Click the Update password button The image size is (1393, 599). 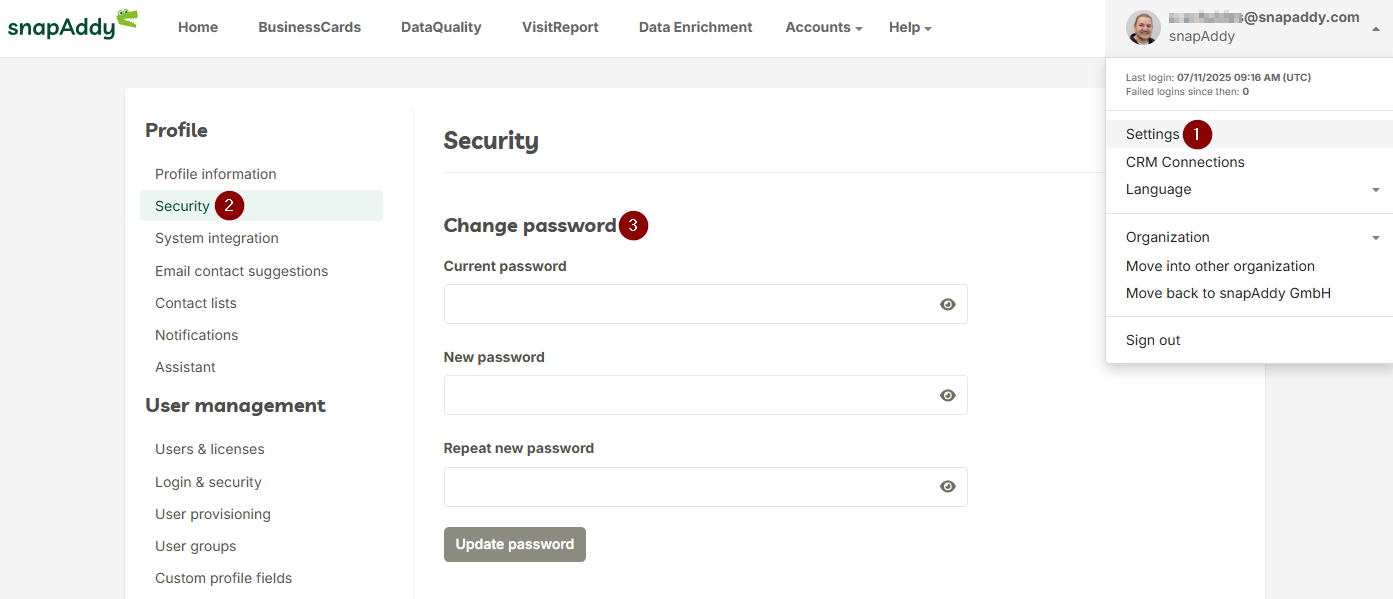[515, 544]
